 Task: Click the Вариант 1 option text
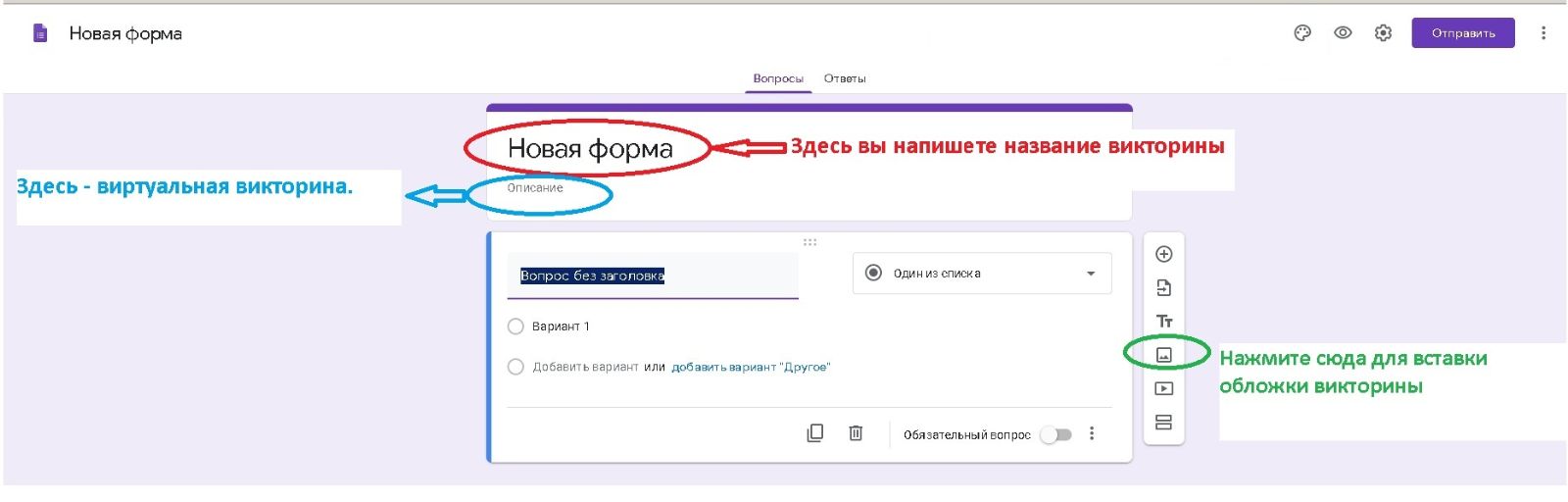tap(561, 326)
